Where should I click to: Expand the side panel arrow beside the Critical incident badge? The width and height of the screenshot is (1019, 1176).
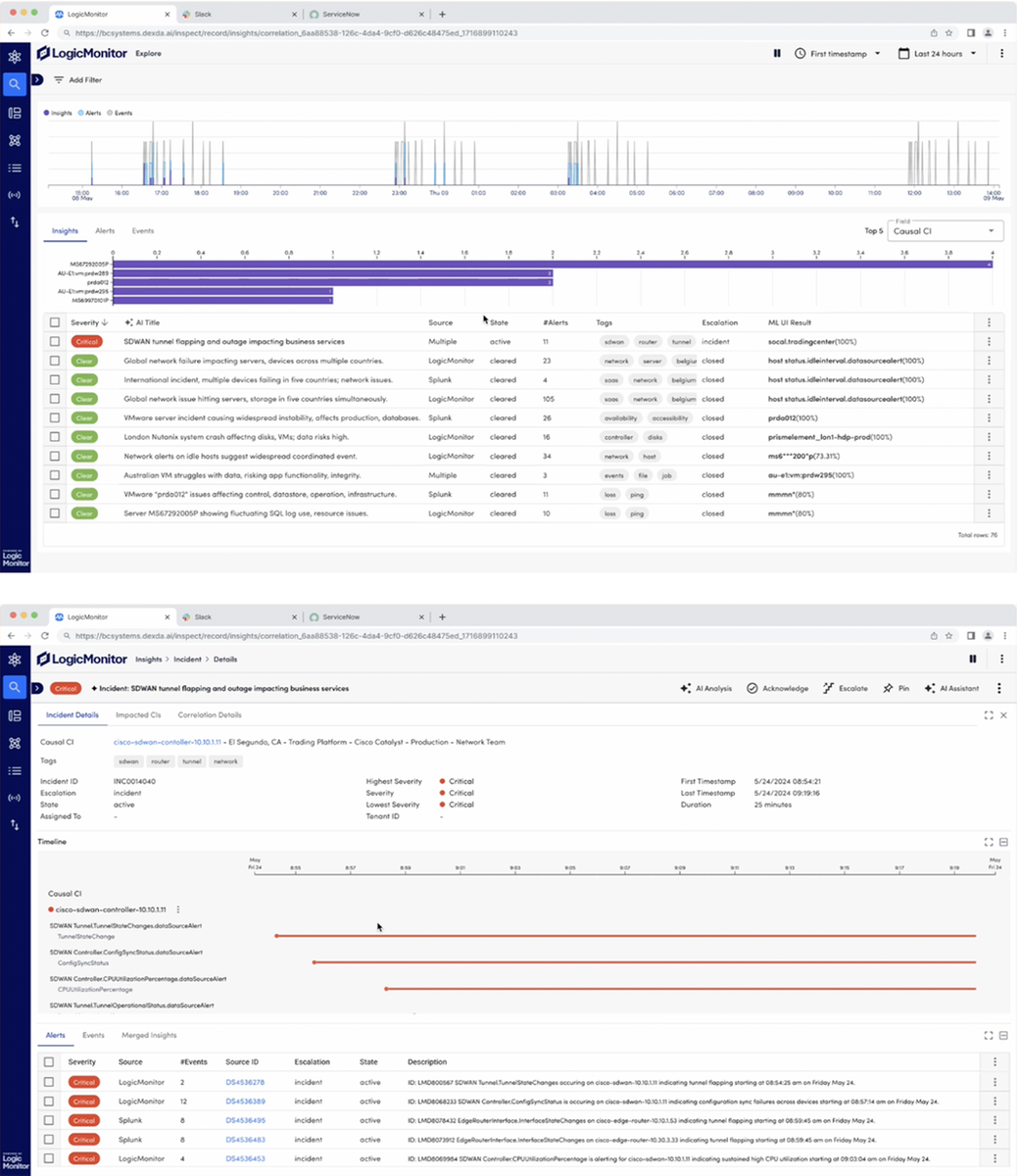[x=37, y=688]
